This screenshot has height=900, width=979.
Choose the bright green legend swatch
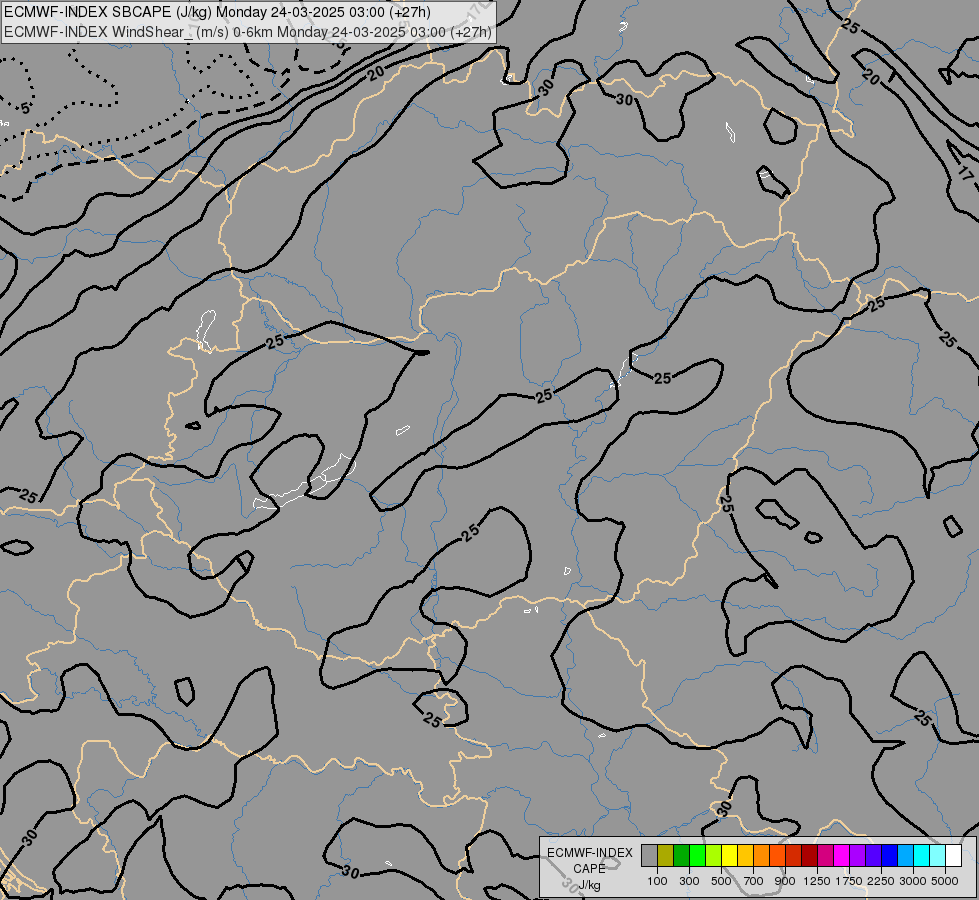697,856
